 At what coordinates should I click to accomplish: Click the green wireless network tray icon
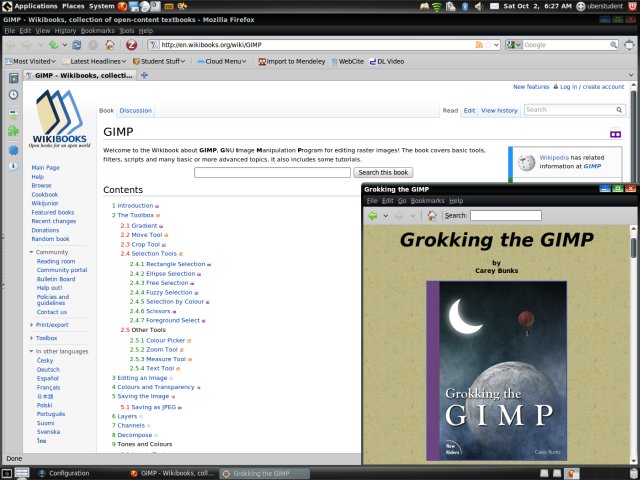[x=437, y=6]
